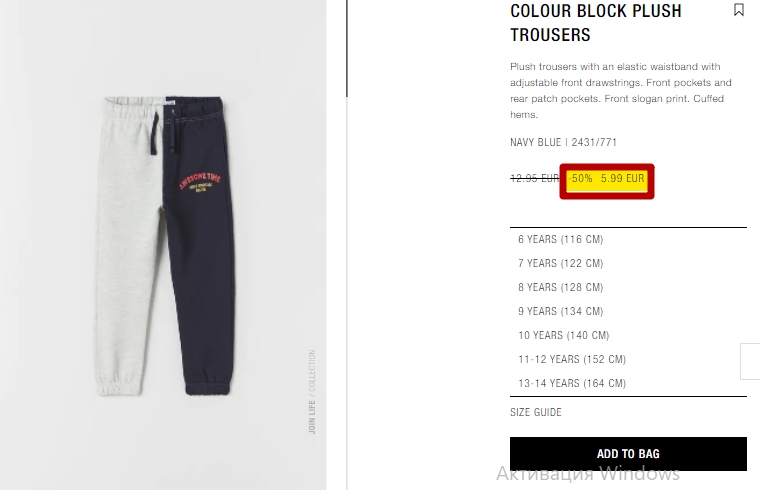The image size is (760, 490).
Task: Click the JOIN LIFE / COLLECTION label
Action: point(312,392)
